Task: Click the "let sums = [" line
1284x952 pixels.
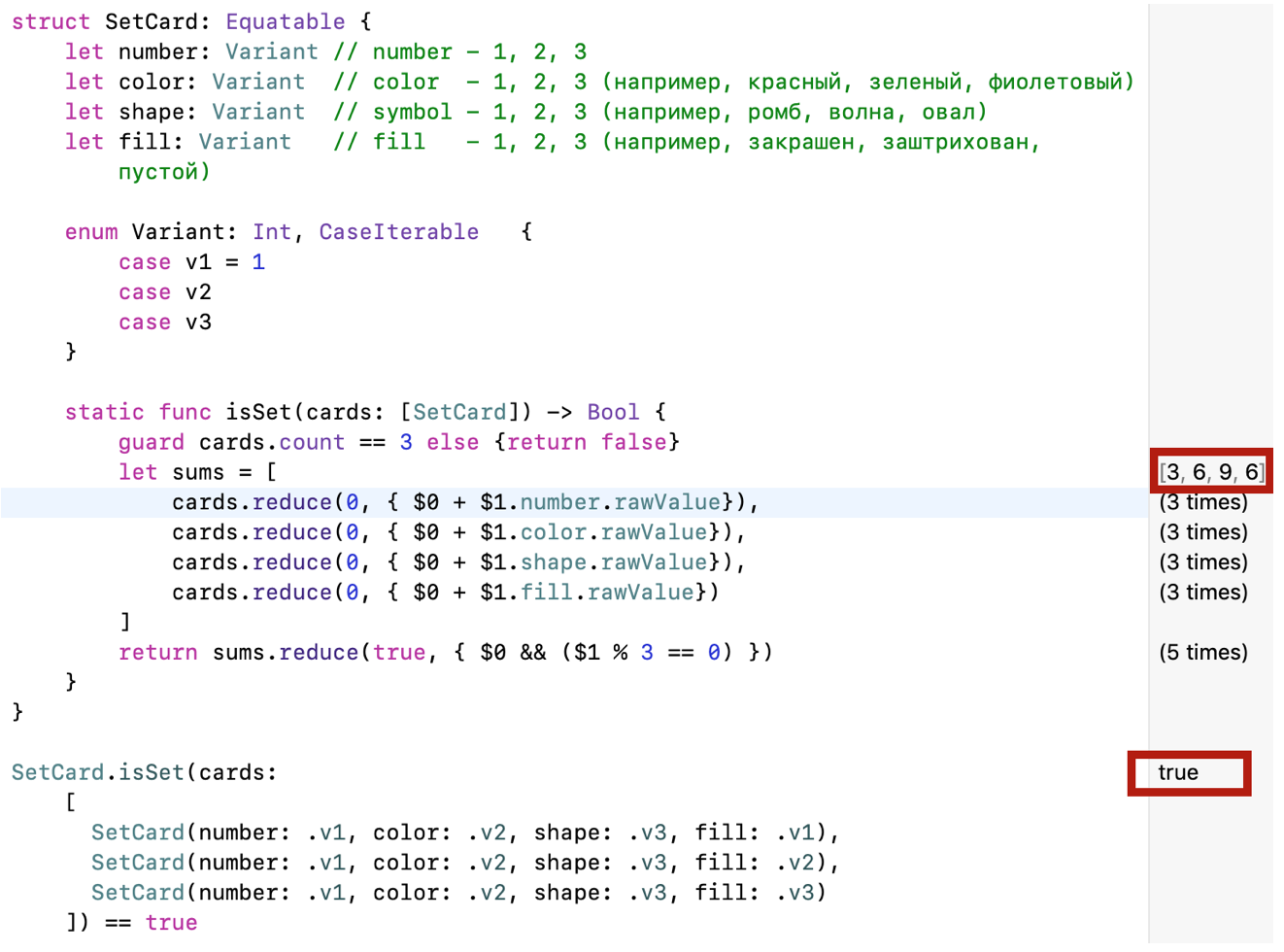Action: [198, 472]
